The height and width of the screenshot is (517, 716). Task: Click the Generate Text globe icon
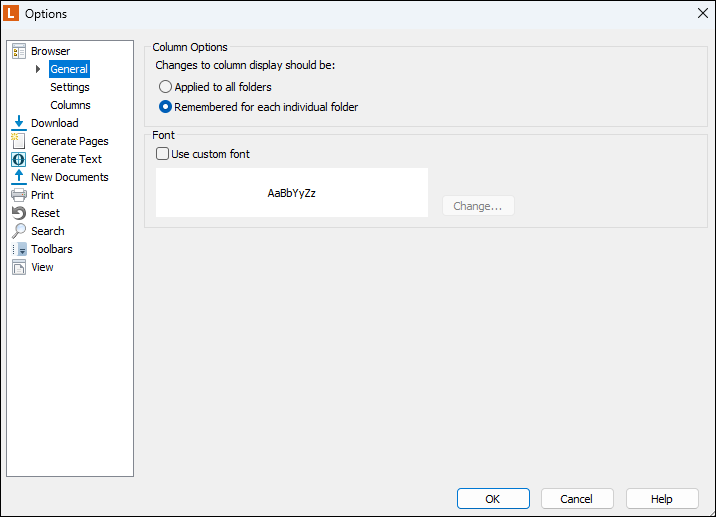pyautogui.click(x=19, y=159)
